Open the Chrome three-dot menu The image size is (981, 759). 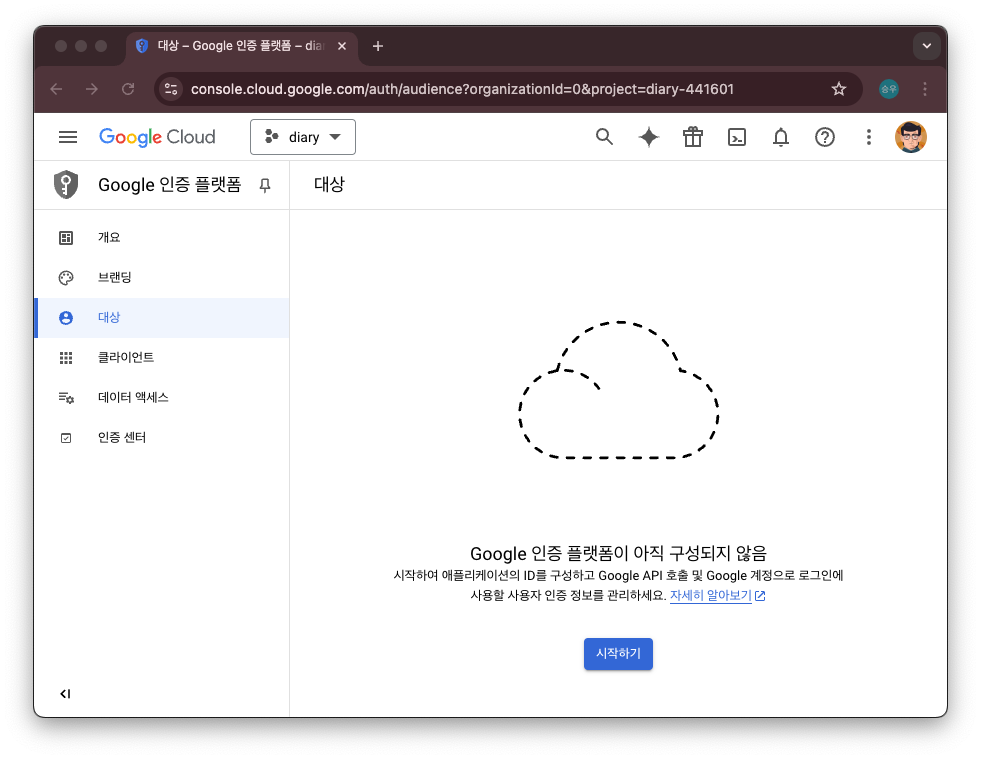pyautogui.click(x=925, y=89)
